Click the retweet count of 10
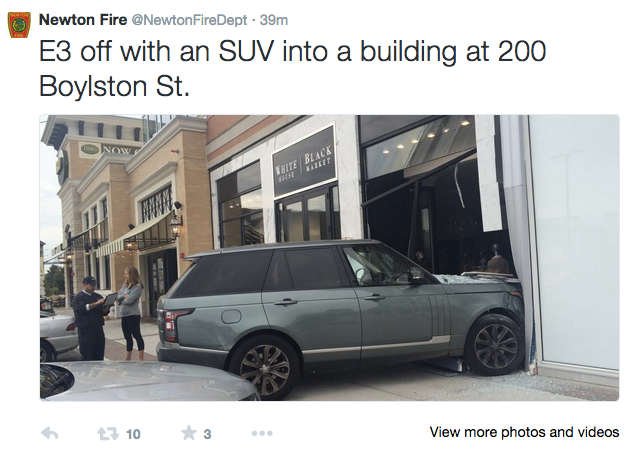The height and width of the screenshot is (457, 633). coord(133,433)
